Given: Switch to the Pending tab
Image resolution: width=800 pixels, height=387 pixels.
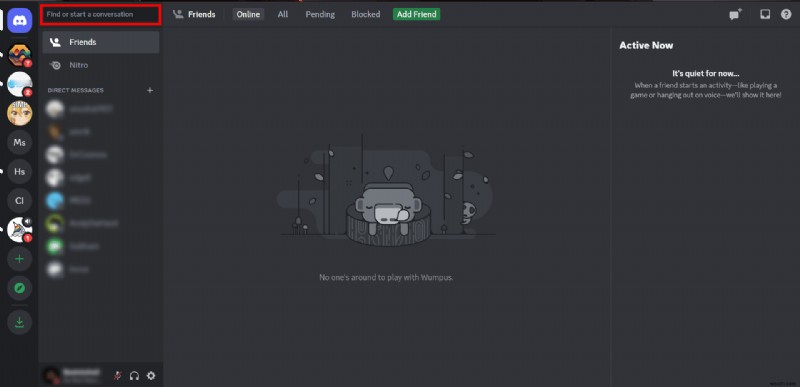Looking at the screenshot, I should point(320,14).
